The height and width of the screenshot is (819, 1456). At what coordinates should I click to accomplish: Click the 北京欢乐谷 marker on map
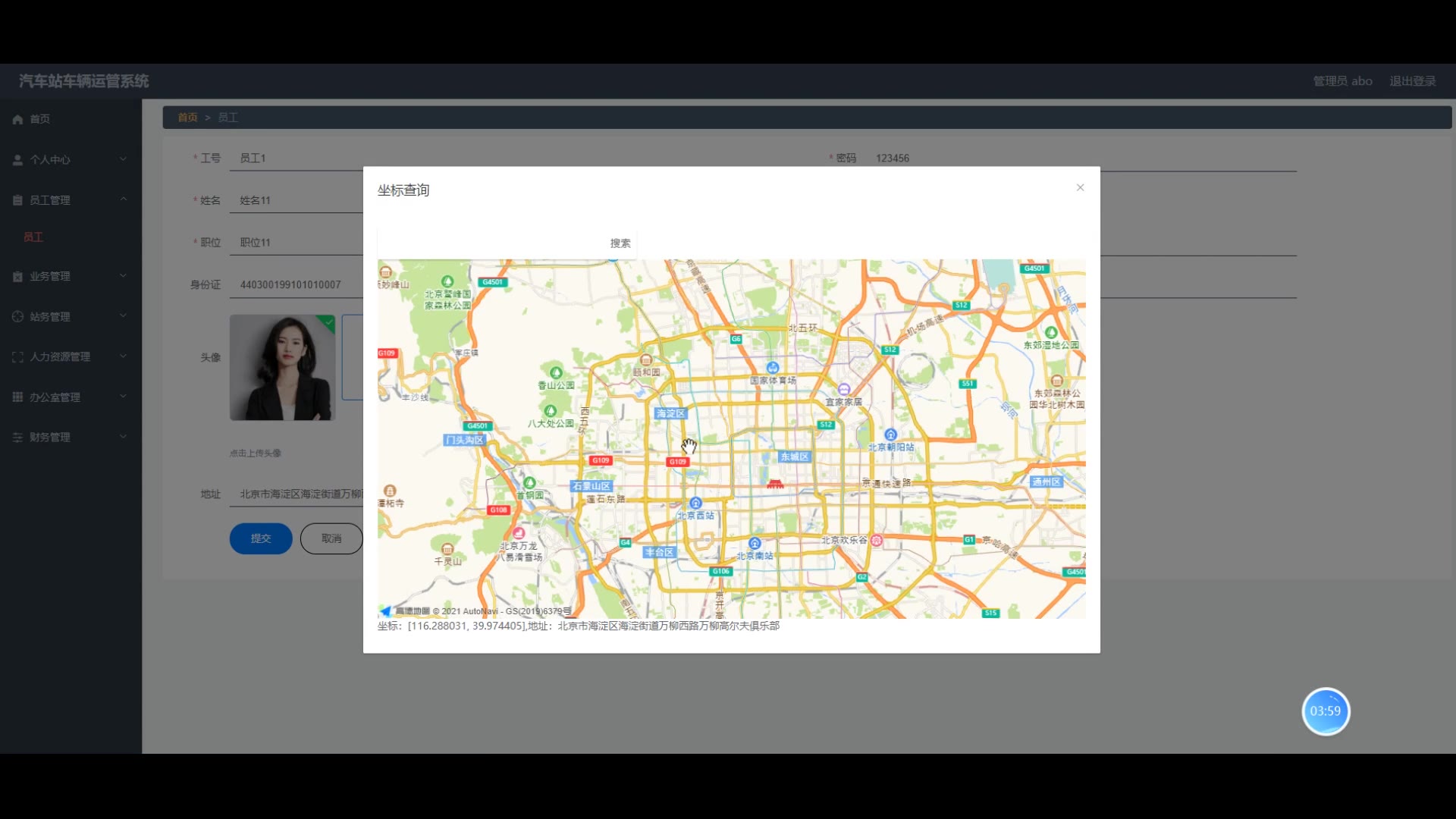pos(877,541)
